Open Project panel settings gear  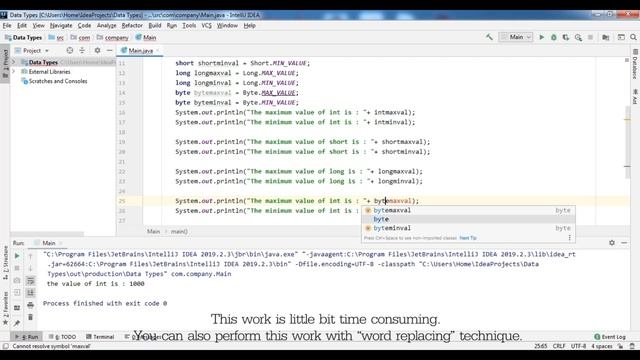point(97,50)
